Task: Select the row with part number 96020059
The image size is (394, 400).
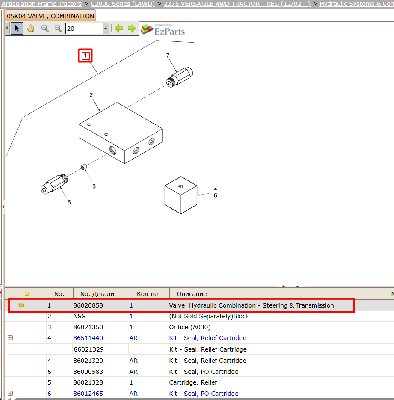Action: [181, 305]
